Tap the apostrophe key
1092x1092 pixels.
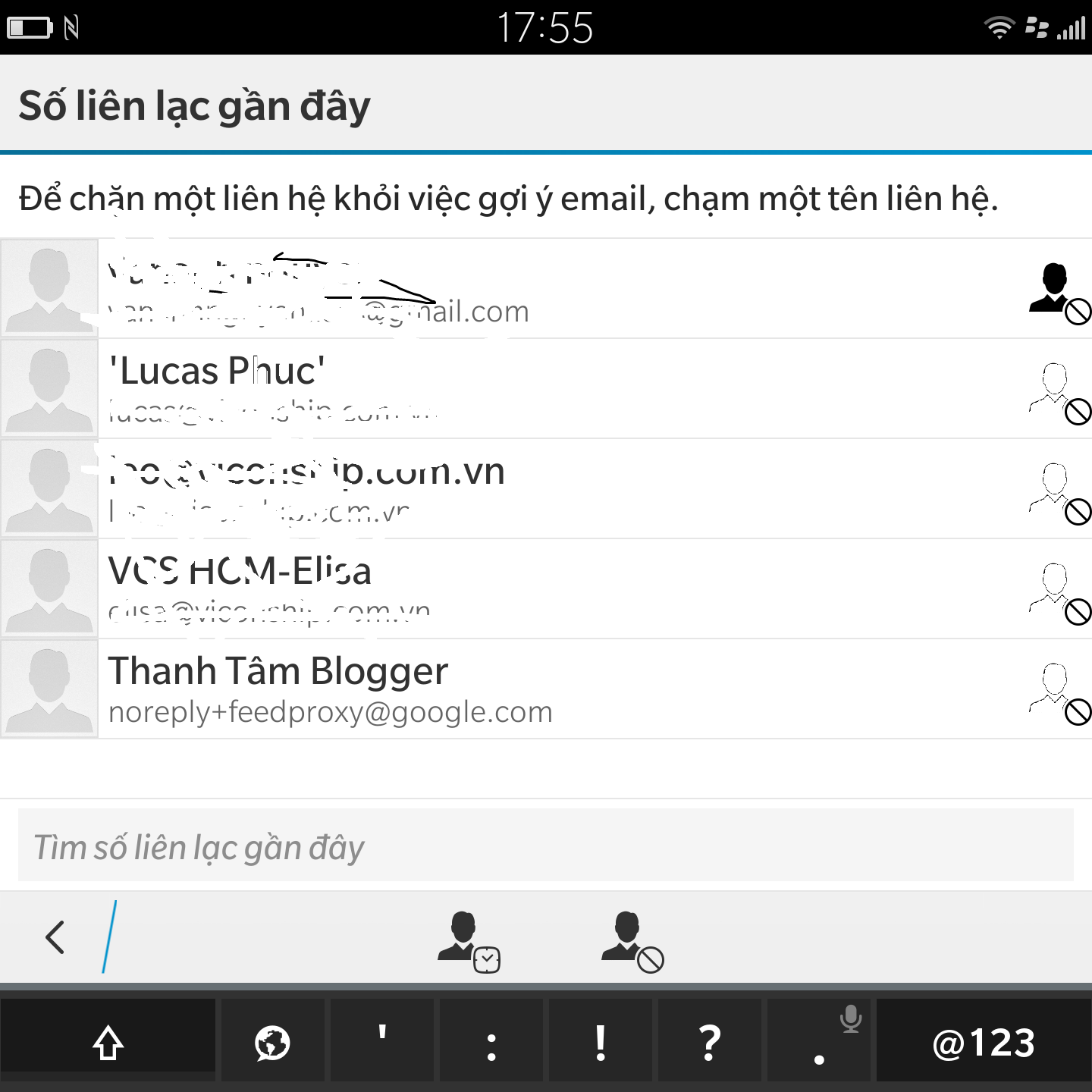tap(381, 1042)
